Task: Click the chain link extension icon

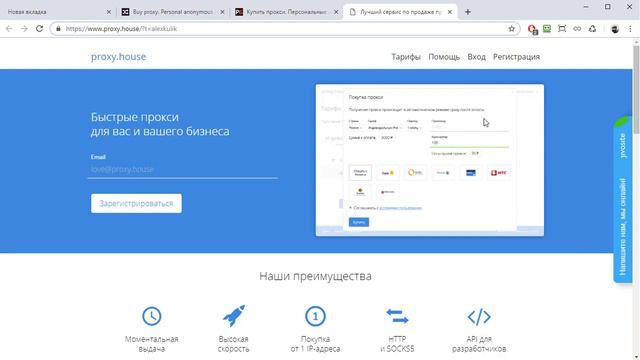Action: tap(577, 29)
